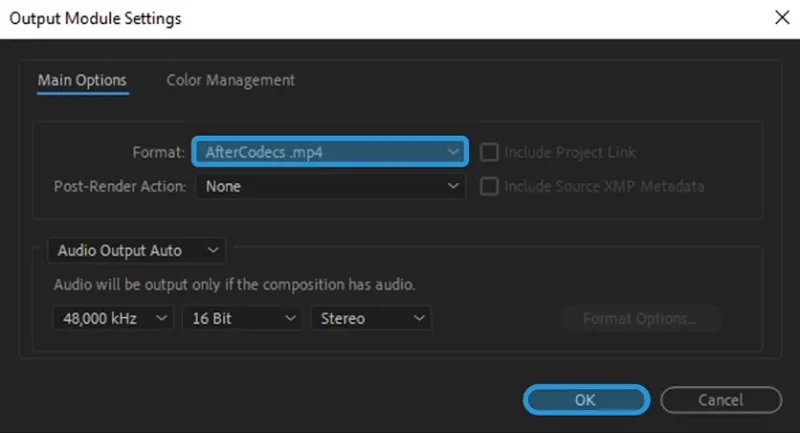800x433 pixels.
Task: Enable the Include Project Link checkbox
Action: 489,152
